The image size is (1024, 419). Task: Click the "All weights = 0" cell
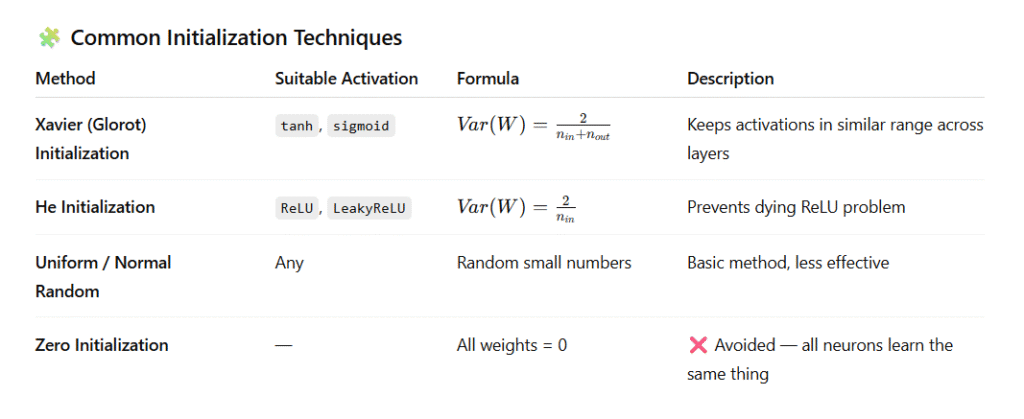(512, 345)
